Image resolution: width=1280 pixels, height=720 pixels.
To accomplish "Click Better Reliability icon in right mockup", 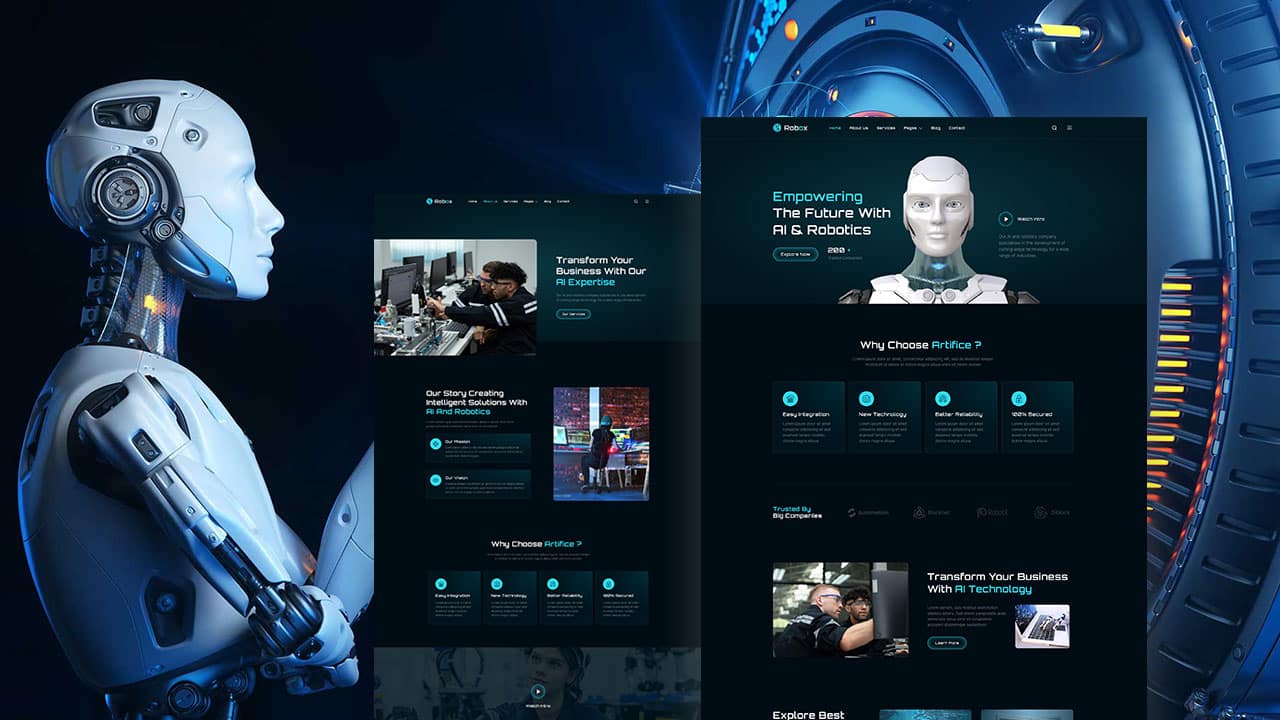I will coord(942,398).
